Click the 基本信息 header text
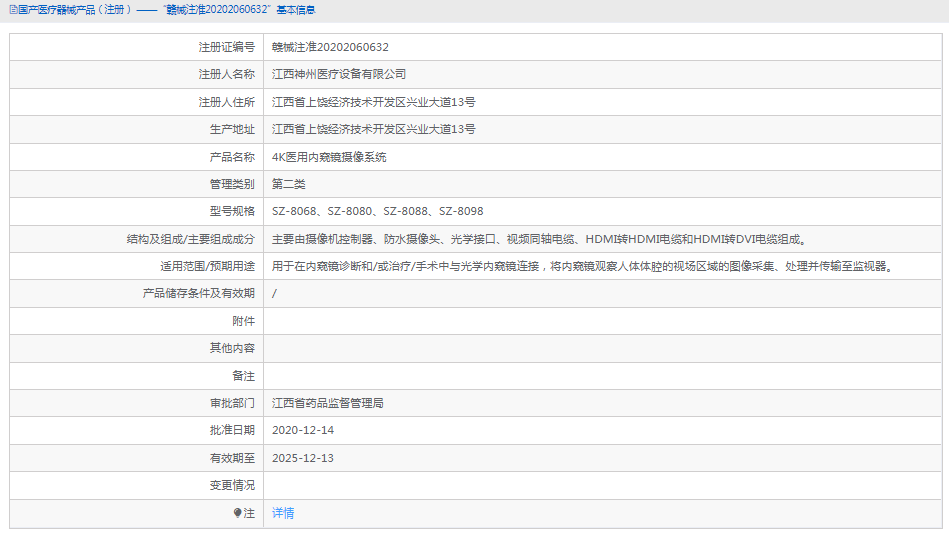This screenshot has width=949, height=533. 296,10
